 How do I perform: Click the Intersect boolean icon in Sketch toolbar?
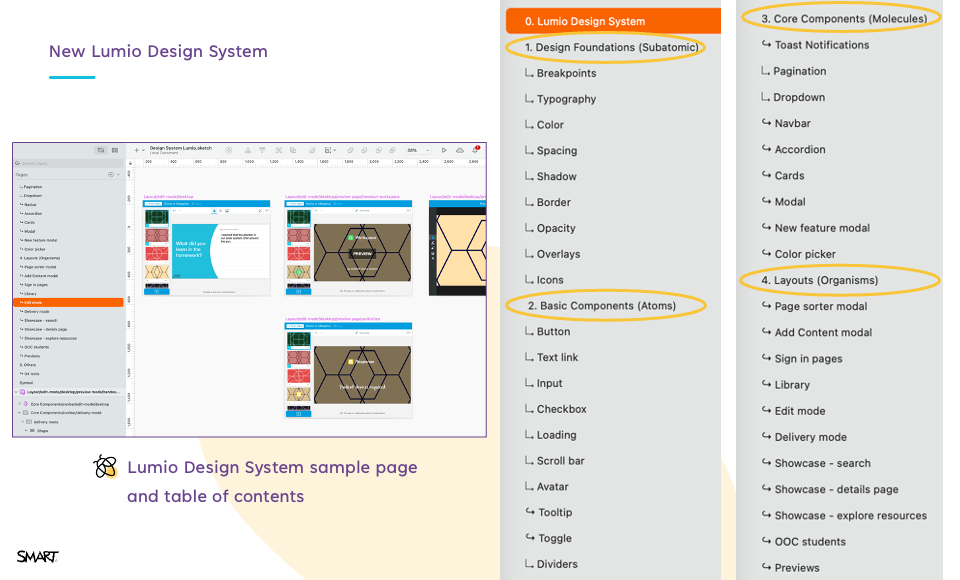point(378,150)
